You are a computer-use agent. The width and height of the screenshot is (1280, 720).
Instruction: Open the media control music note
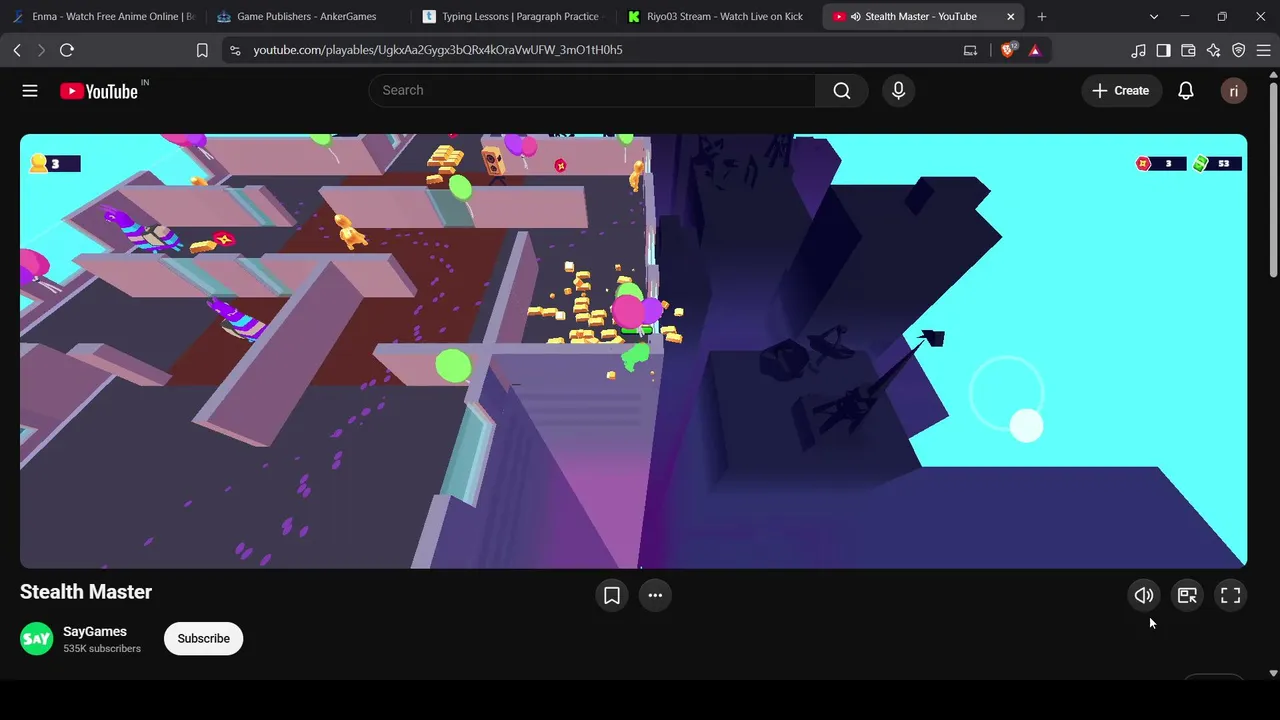click(1139, 50)
